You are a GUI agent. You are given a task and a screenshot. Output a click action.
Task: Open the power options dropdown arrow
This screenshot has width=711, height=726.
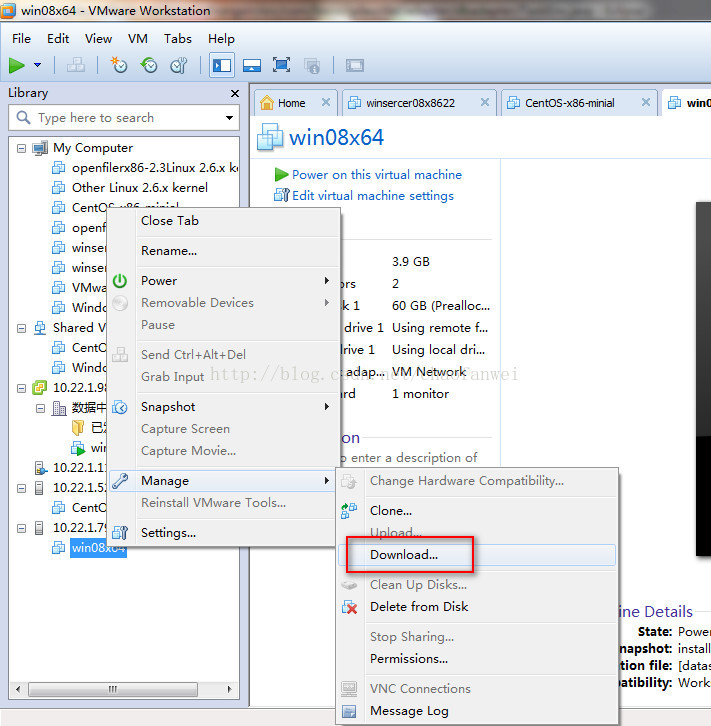(x=37, y=65)
